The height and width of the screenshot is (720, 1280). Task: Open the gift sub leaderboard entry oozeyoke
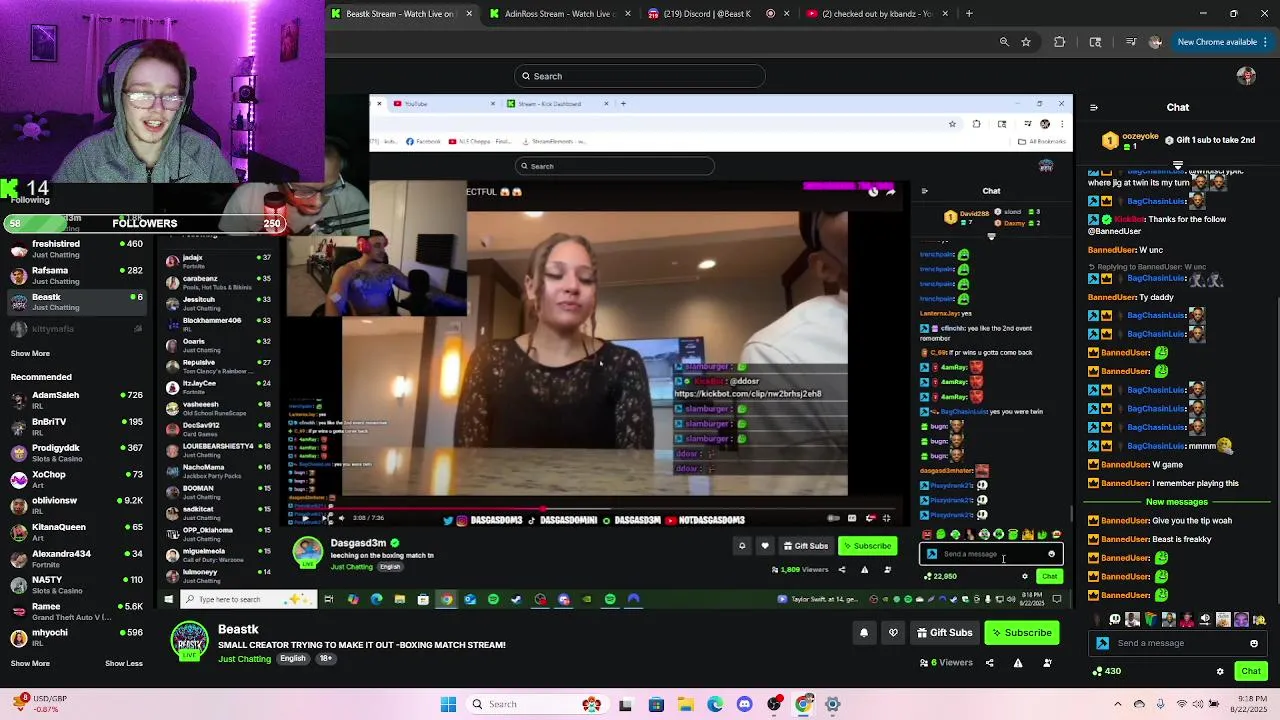coord(1132,141)
